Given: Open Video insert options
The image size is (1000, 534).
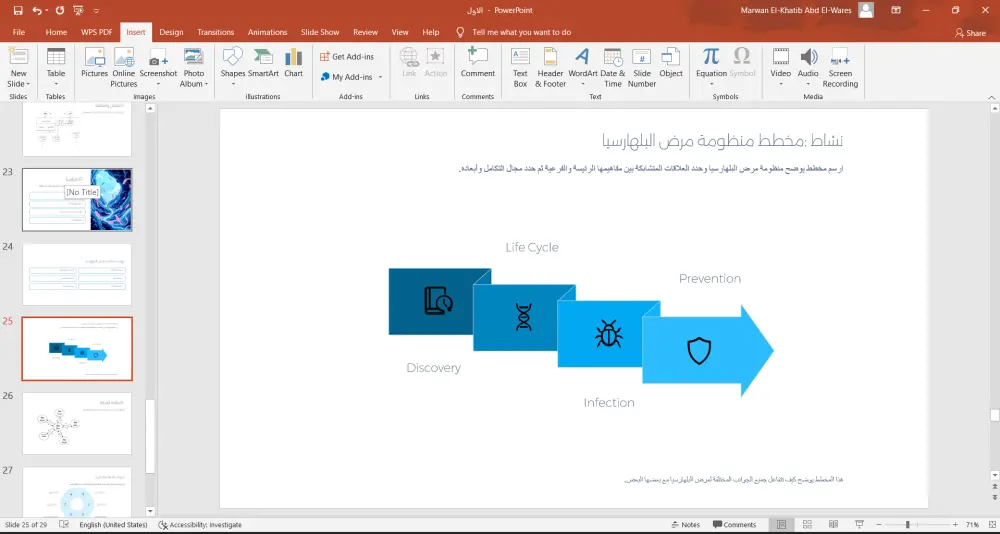Looking at the screenshot, I should 781,67.
